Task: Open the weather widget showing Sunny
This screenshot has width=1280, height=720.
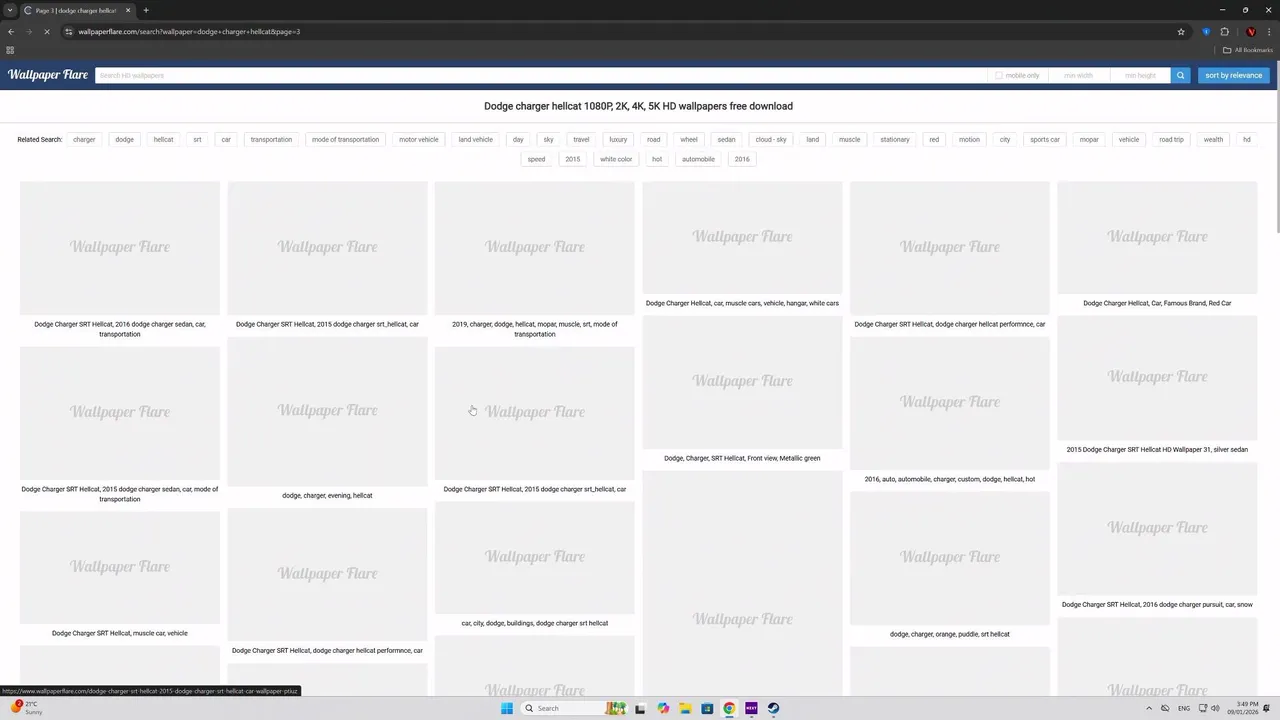Action: 27,708
